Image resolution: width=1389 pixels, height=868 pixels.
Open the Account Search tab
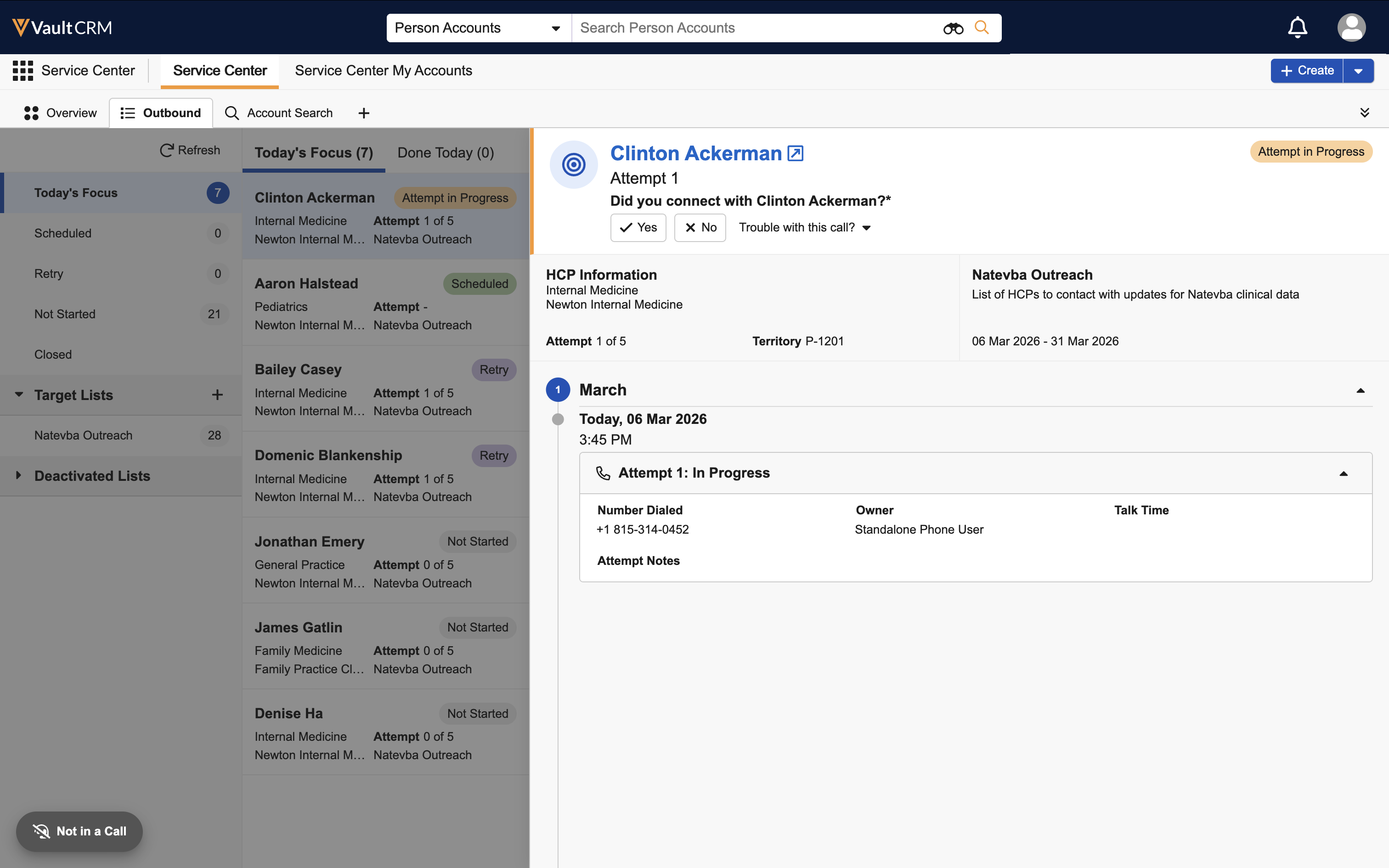[x=280, y=113]
